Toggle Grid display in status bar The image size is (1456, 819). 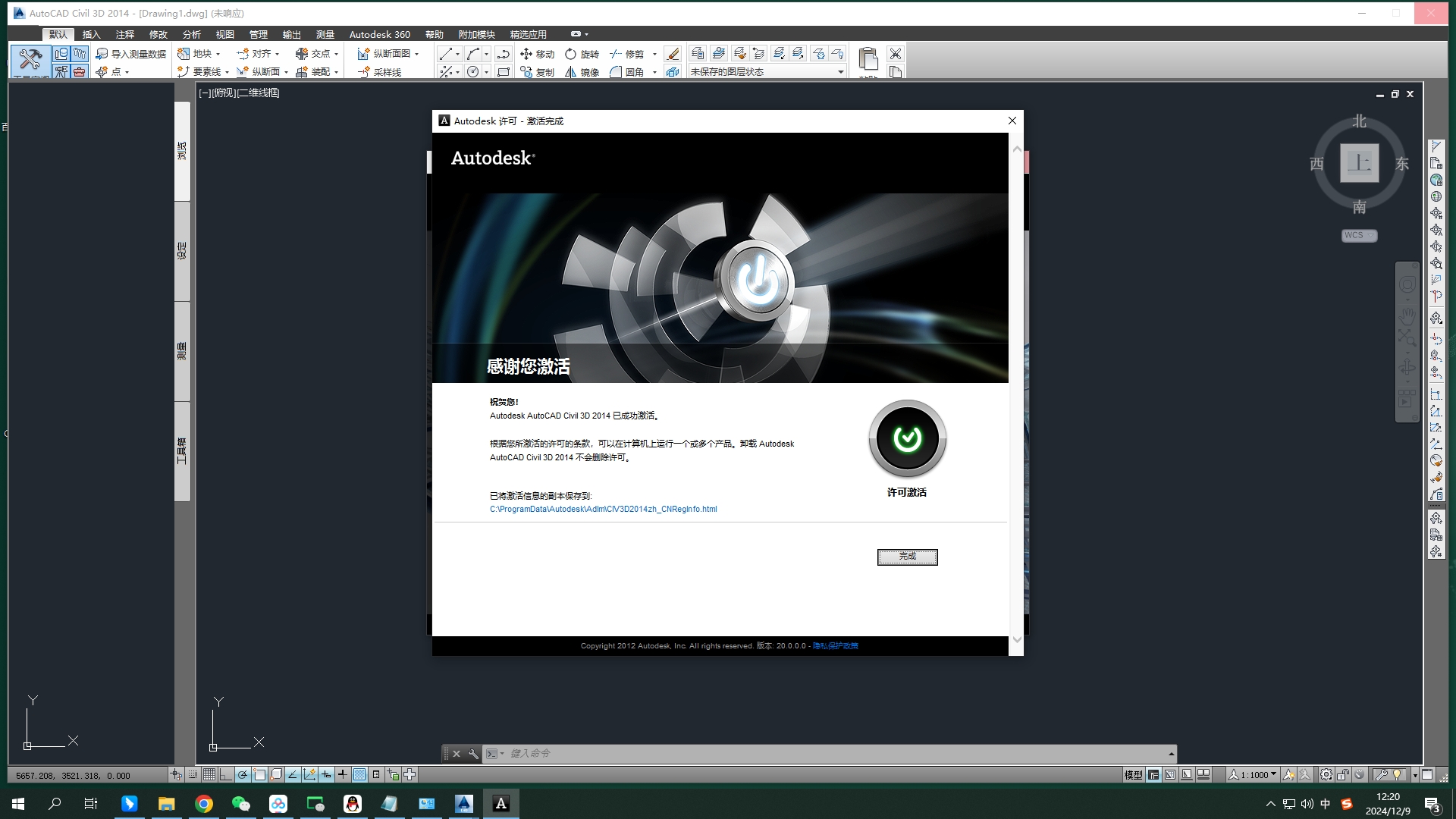209,774
